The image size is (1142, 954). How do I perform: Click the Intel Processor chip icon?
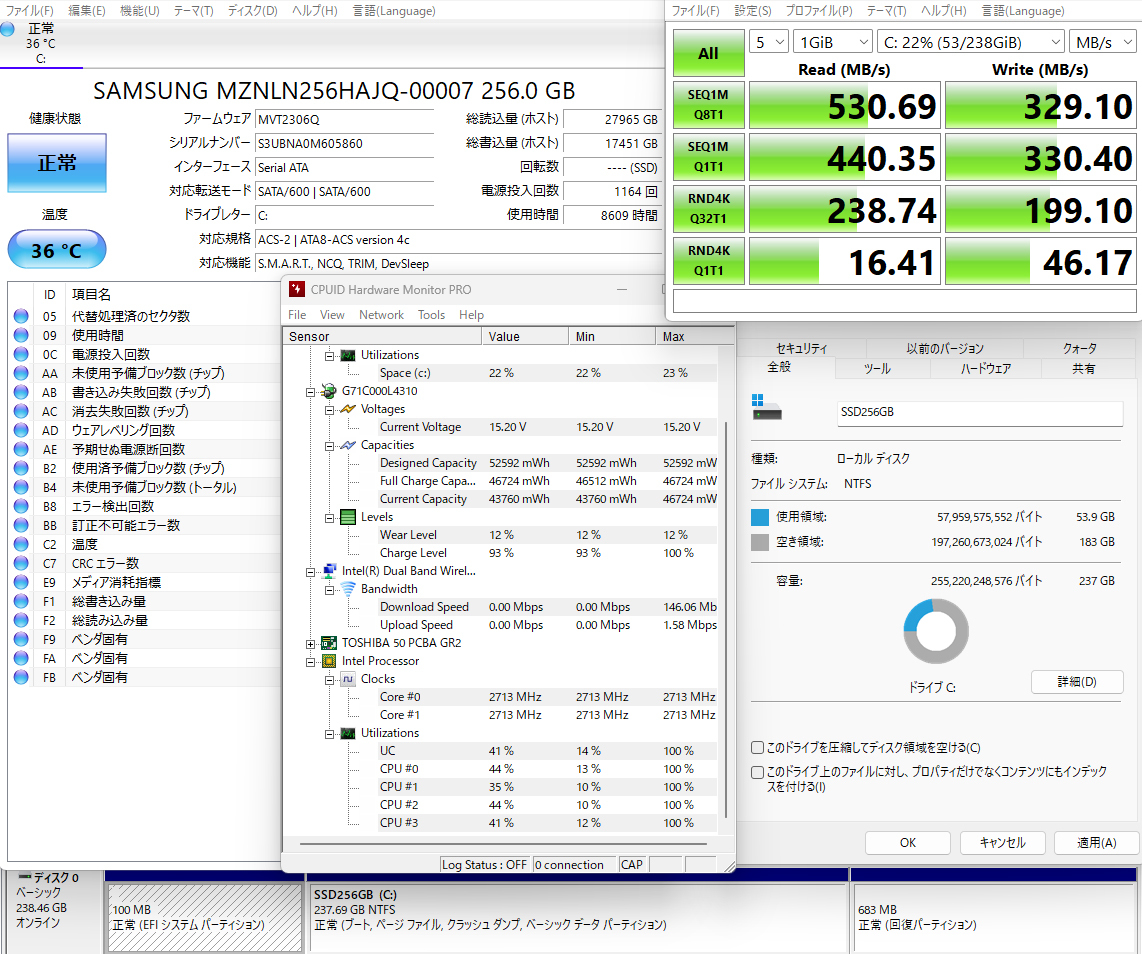(329, 661)
